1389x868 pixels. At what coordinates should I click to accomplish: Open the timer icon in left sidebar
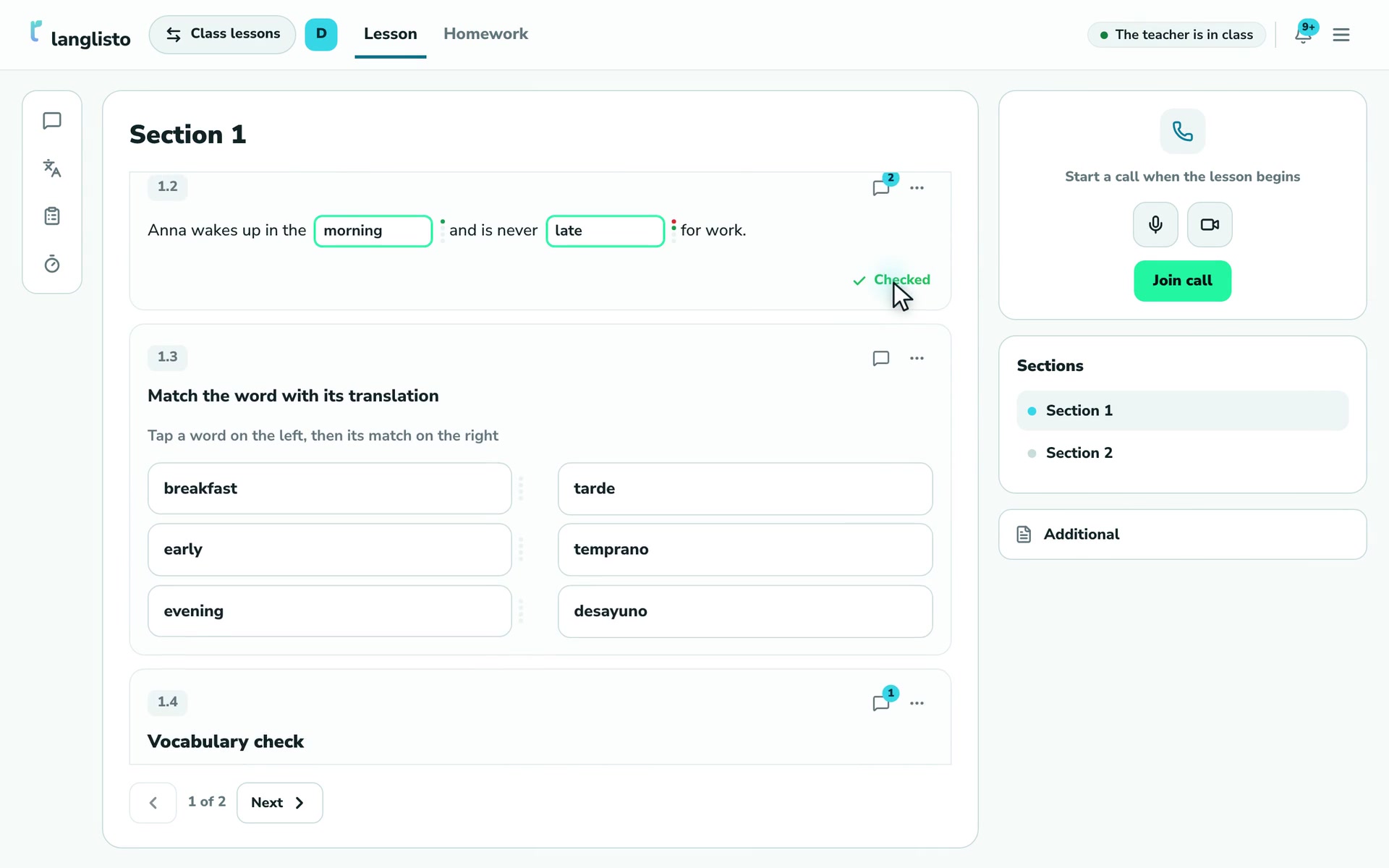tap(52, 264)
